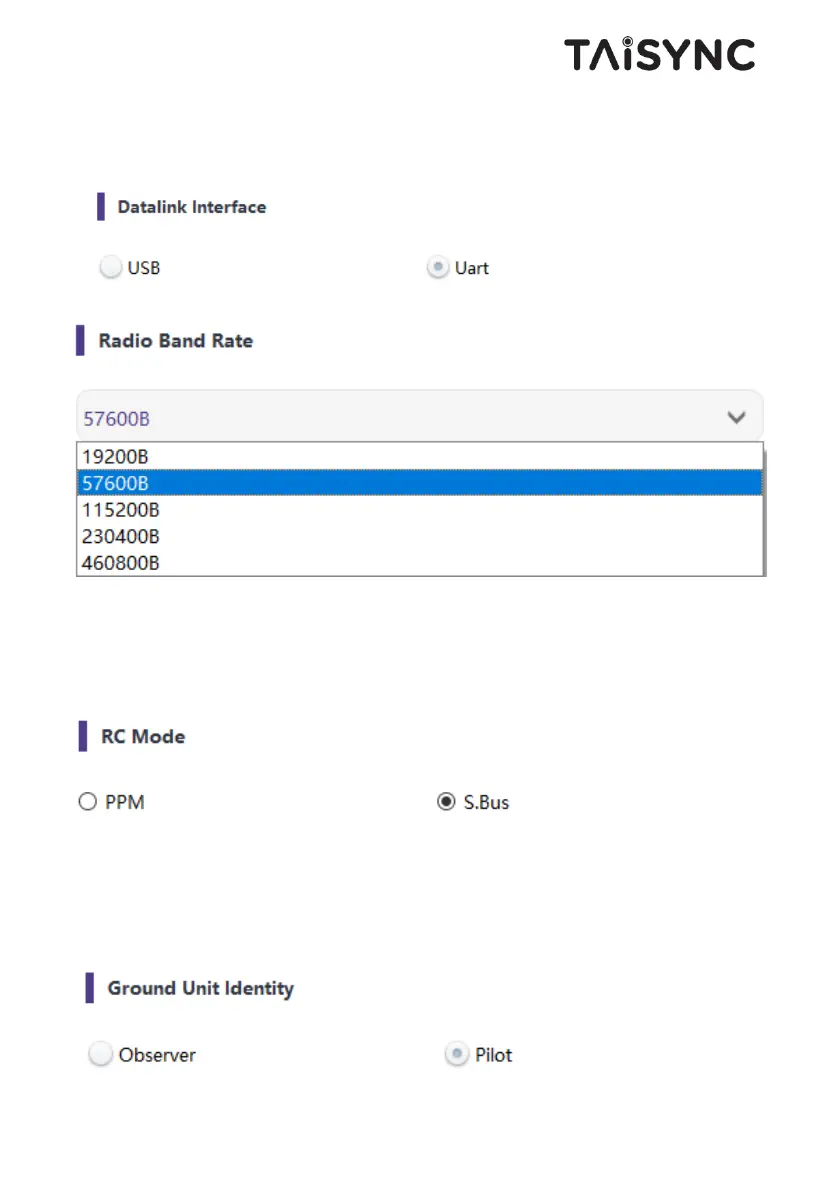Click the 57600B combo box field
Image resolution: width=838 pixels, height=1190 pixels.
[400, 416]
